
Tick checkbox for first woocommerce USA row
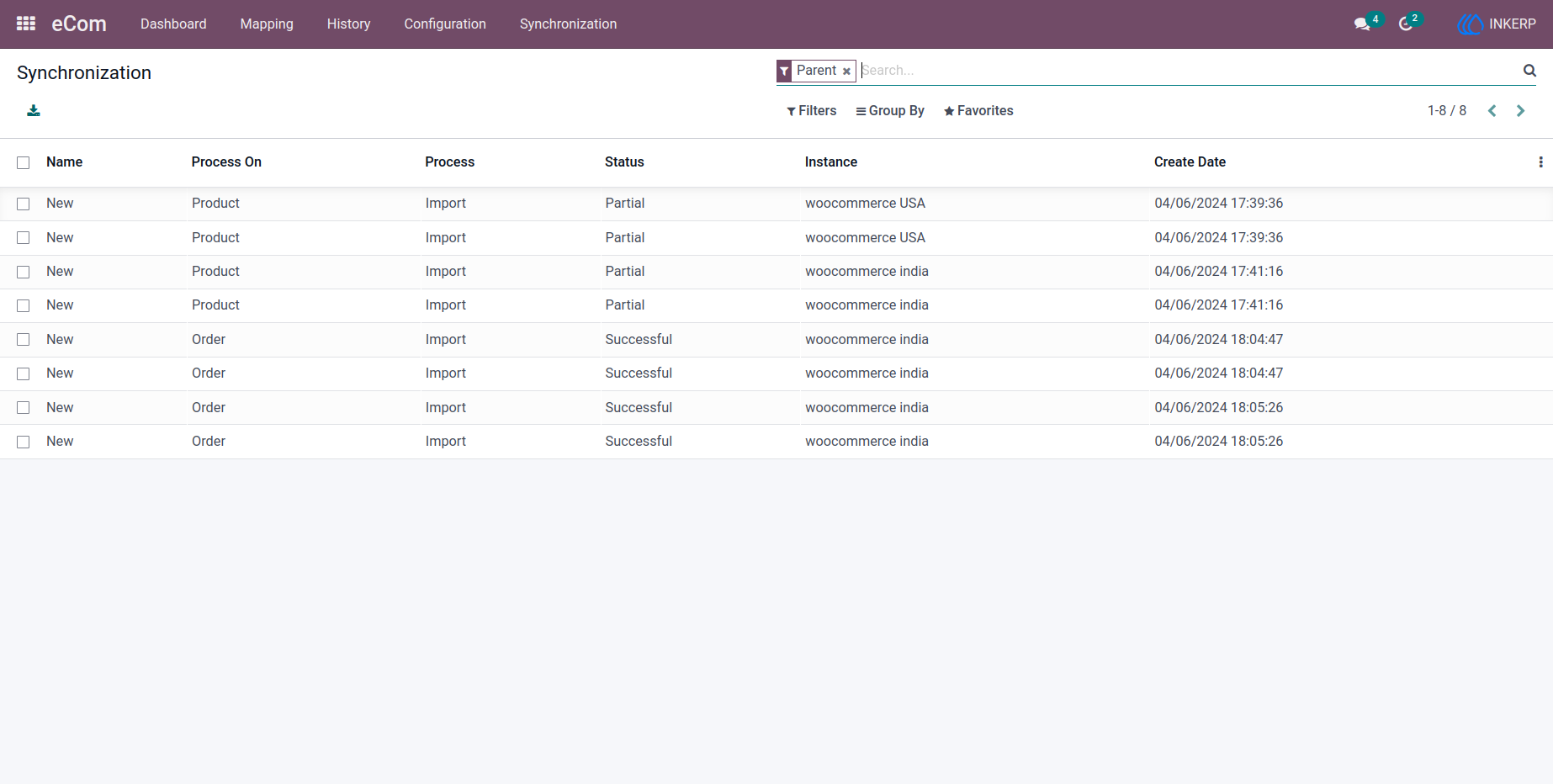[24, 204]
